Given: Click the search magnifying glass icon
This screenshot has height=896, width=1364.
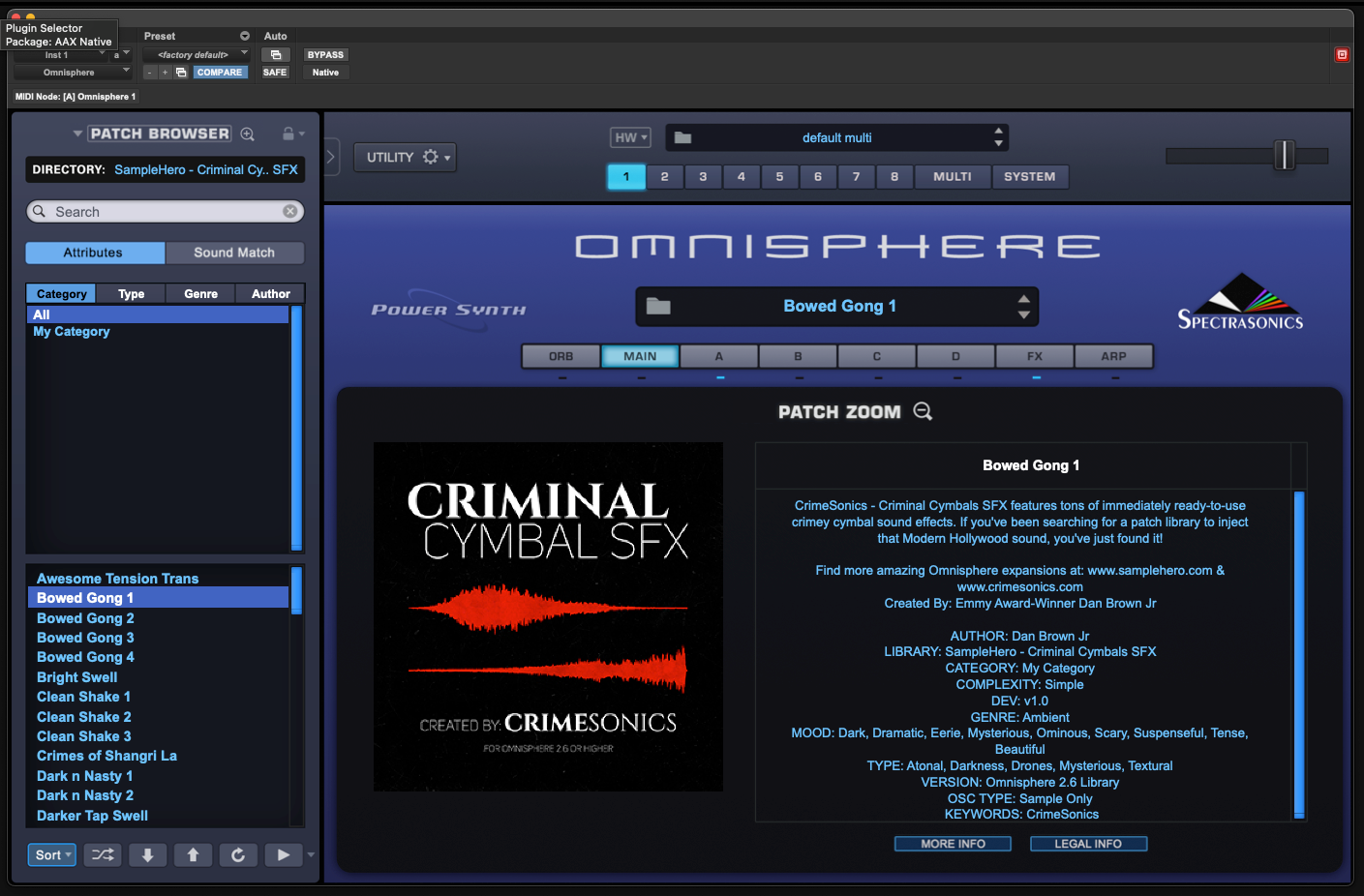Looking at the screenshot, I should 40,211.
